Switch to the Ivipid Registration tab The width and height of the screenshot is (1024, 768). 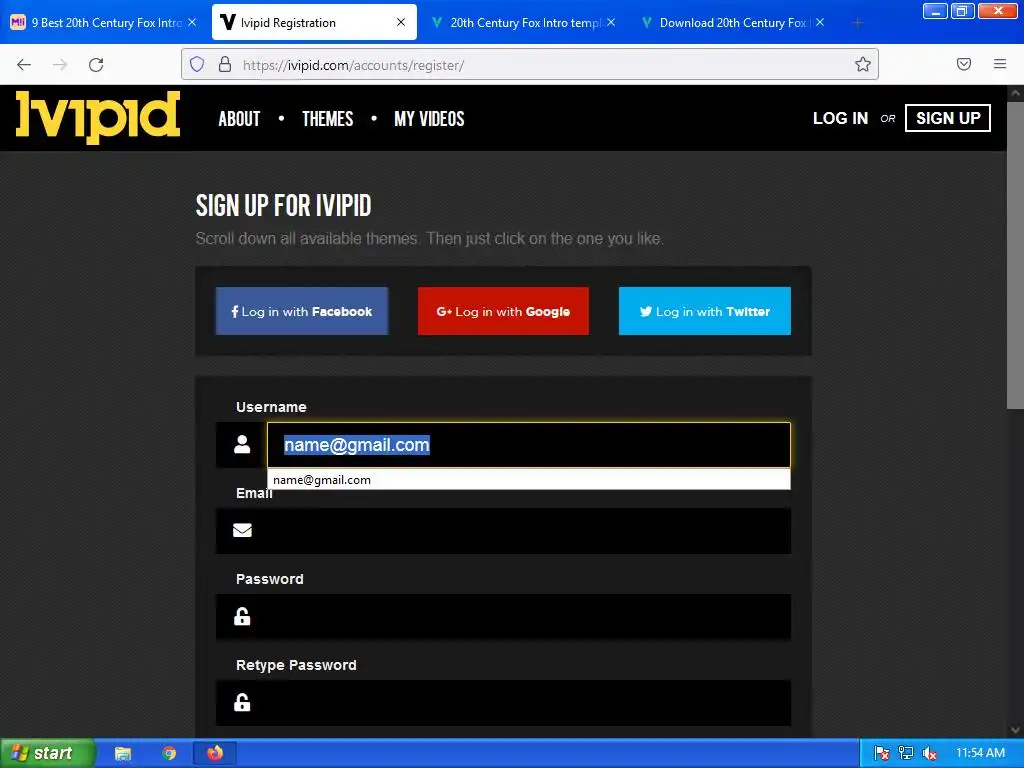tap(314, 22)
